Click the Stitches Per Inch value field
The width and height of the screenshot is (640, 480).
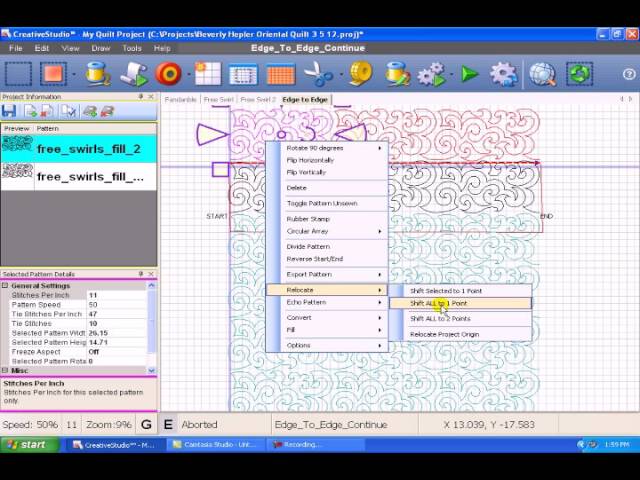pos(116,295)
